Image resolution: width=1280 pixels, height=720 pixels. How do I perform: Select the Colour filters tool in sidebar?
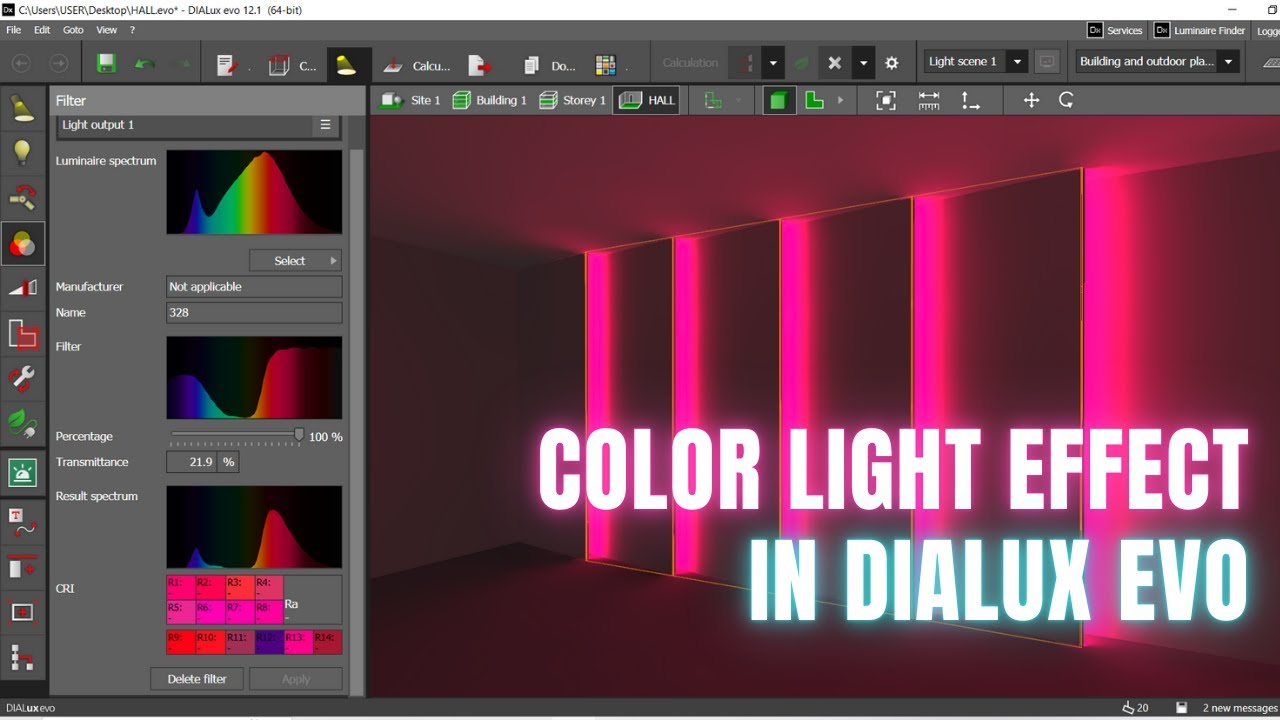click(x=22, y=243)
